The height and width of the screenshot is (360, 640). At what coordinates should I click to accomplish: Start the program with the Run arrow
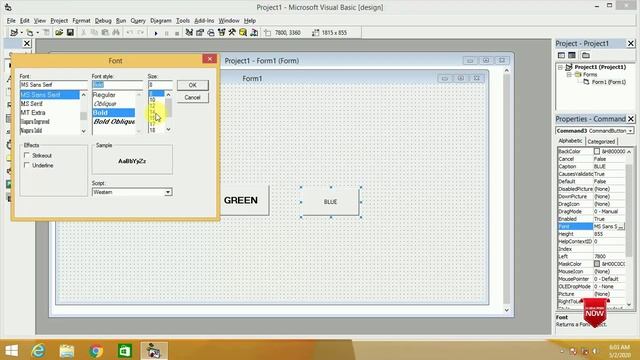[x=156, y=33]
